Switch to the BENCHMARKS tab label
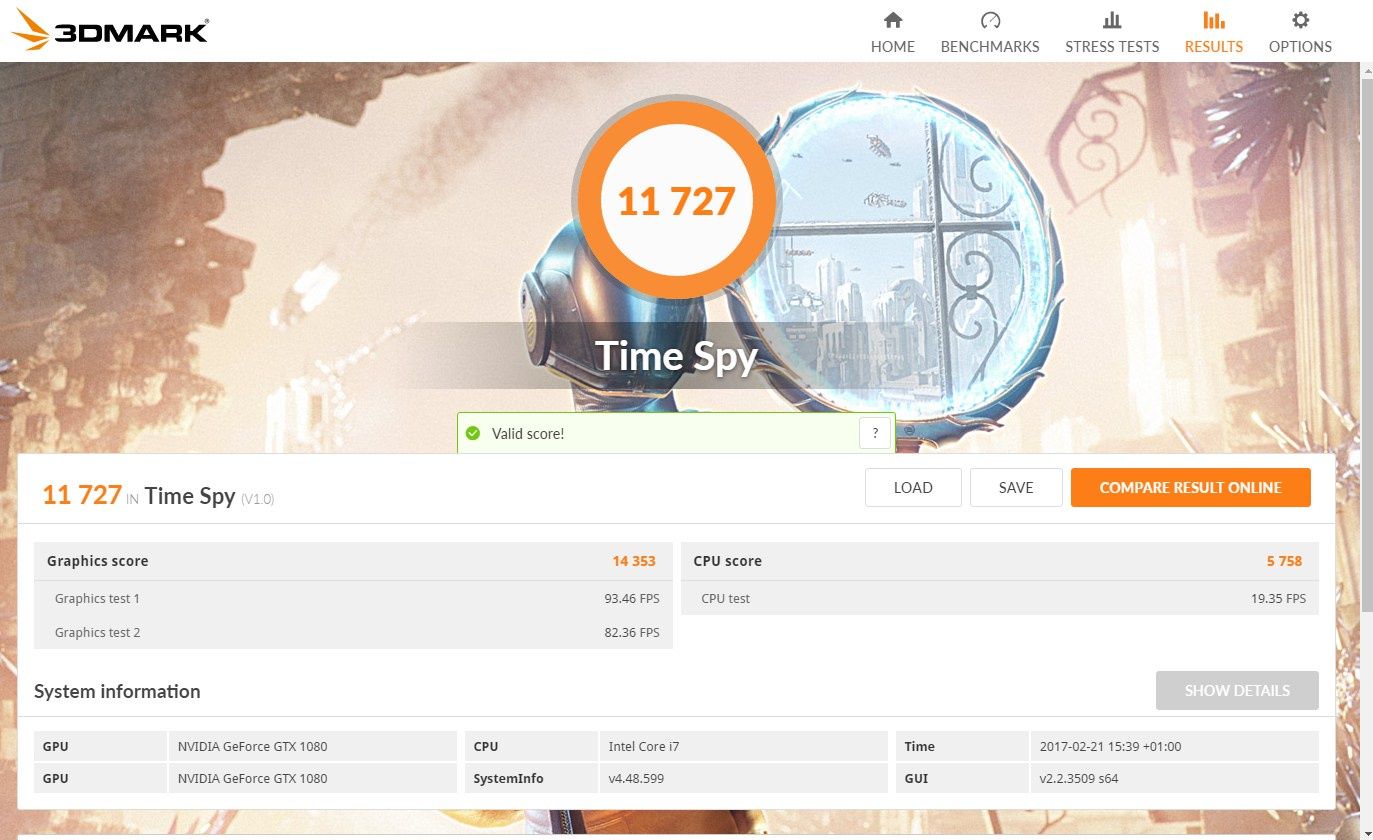1373x840 pixels. point(990,47)
